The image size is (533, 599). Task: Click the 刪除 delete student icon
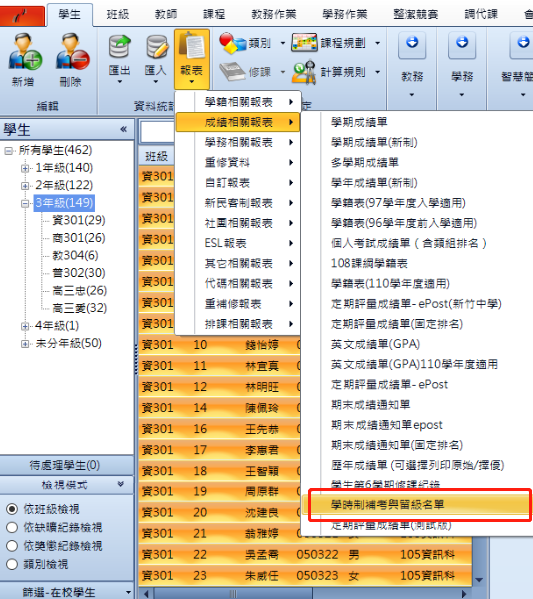pyautogui.click(x=72, y=52)
